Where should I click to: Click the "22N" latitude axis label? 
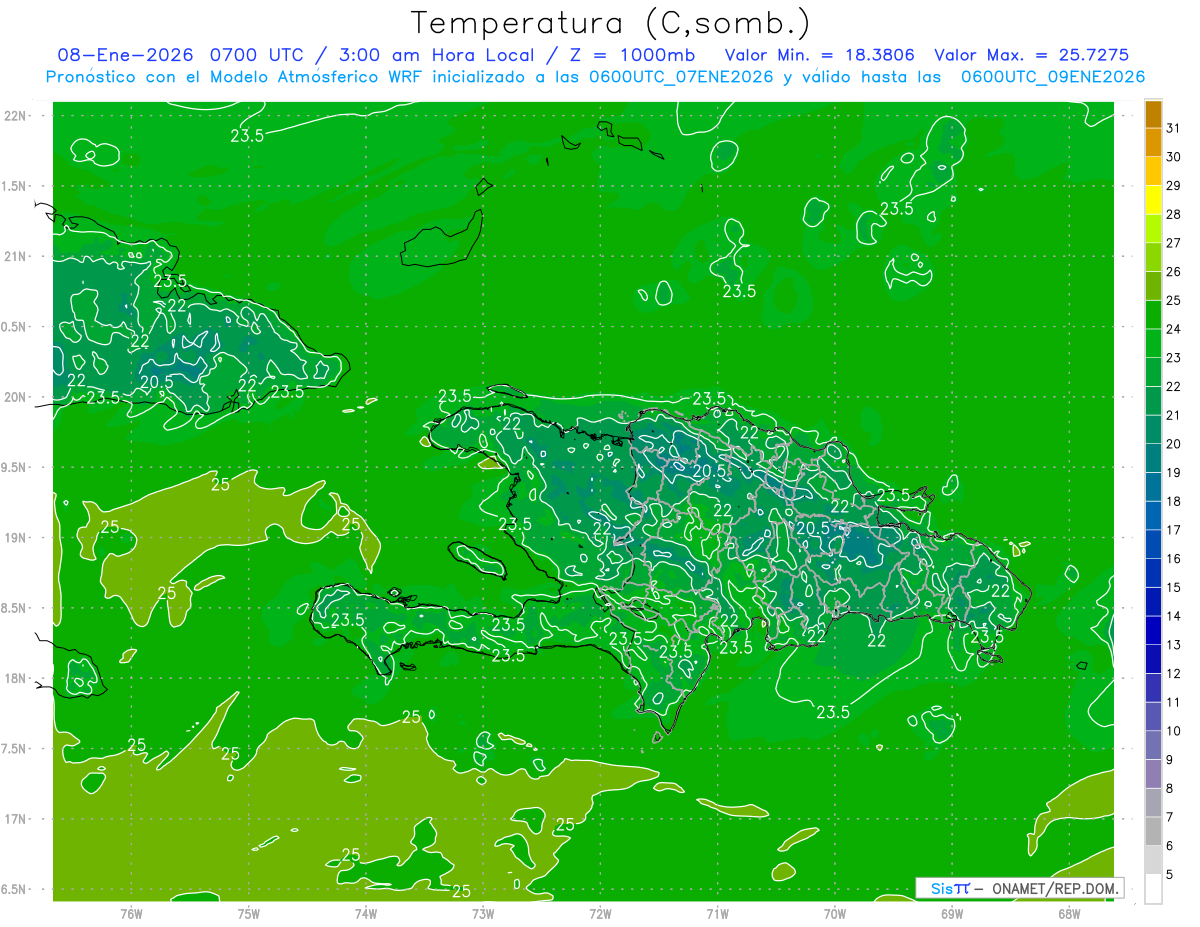click(x=17, y=116)
